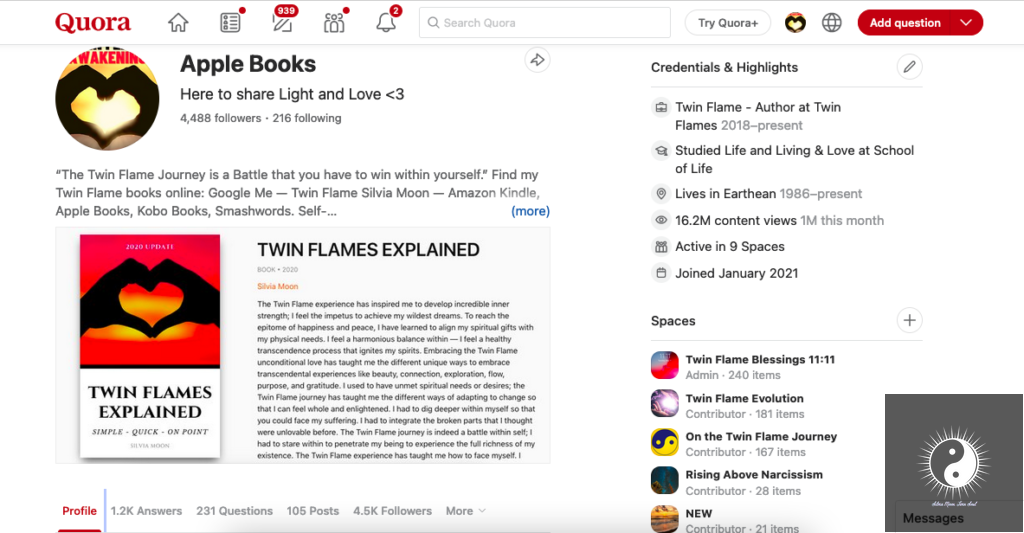The width and height of the screenshot is (1024, 533).
Task: Open the Notifications bell icon
Action: pyautogui.click(x=386, y=23)
